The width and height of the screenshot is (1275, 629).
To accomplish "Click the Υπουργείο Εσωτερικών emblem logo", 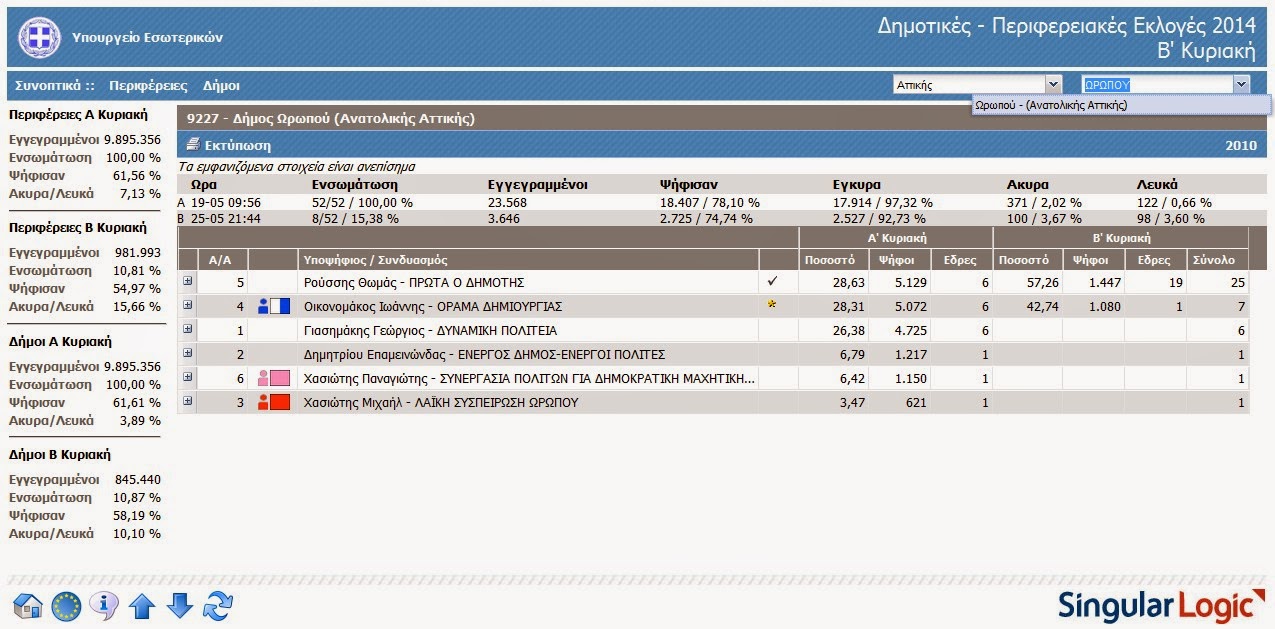I will (39, 37).
